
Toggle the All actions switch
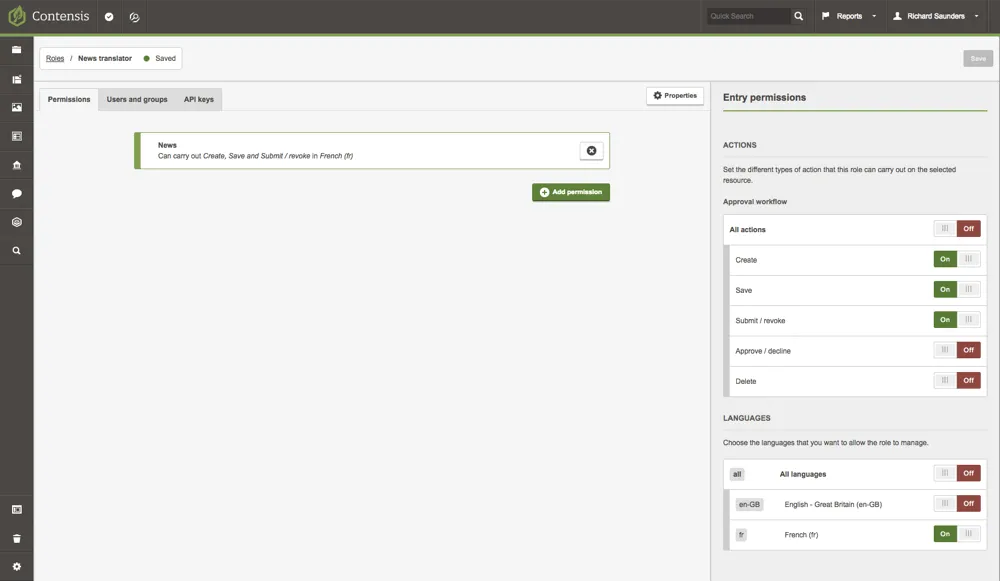coord(957,228)
